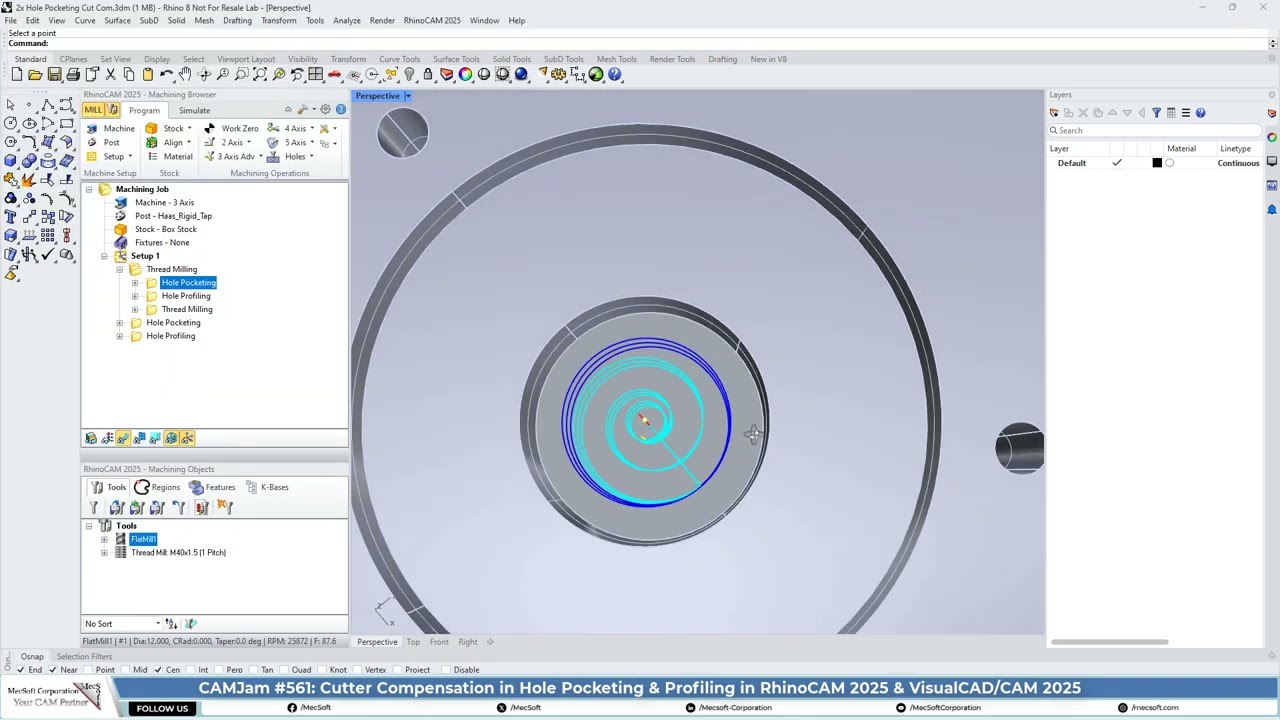Open the Analyze menu

tap(347, 20)
